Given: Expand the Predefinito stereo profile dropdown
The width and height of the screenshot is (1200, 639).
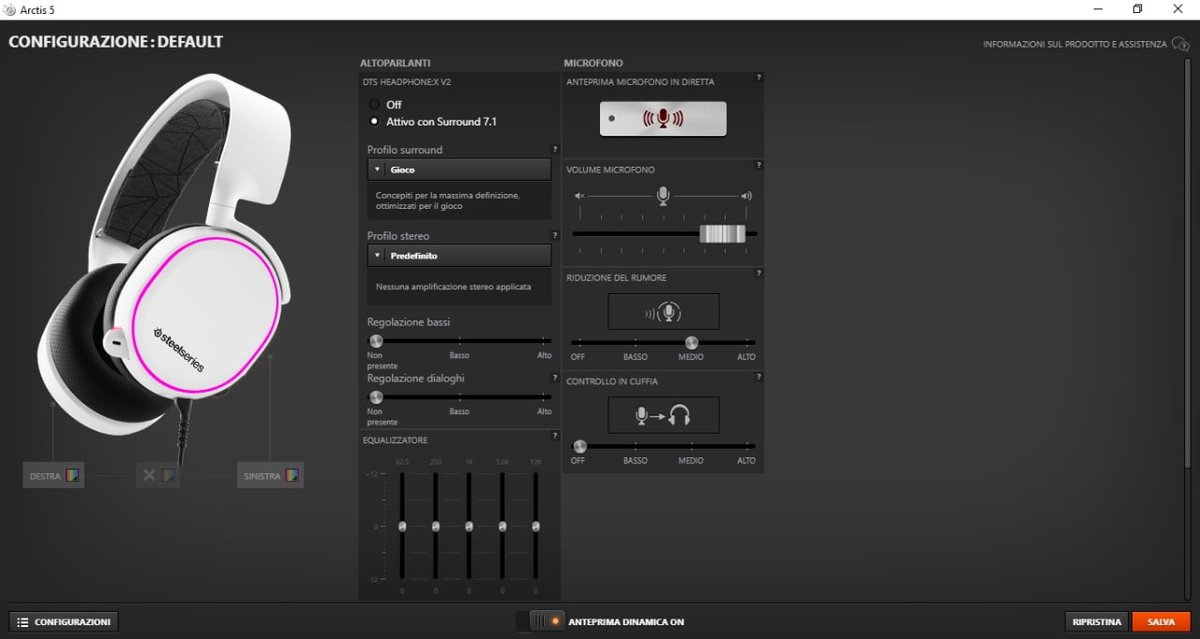Looking at the screenshot, I should tap(459, 255).
